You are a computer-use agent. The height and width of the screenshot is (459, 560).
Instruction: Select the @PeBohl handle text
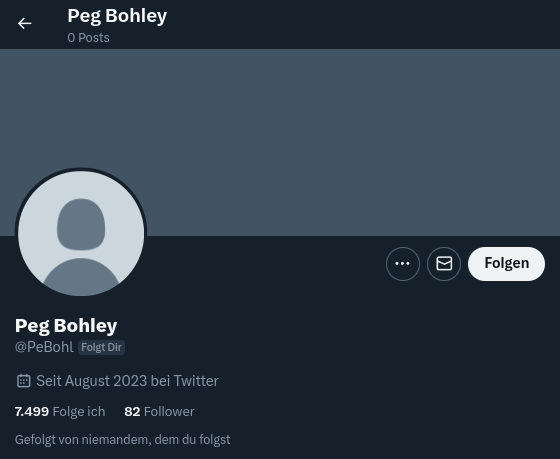tap(44, 347)
